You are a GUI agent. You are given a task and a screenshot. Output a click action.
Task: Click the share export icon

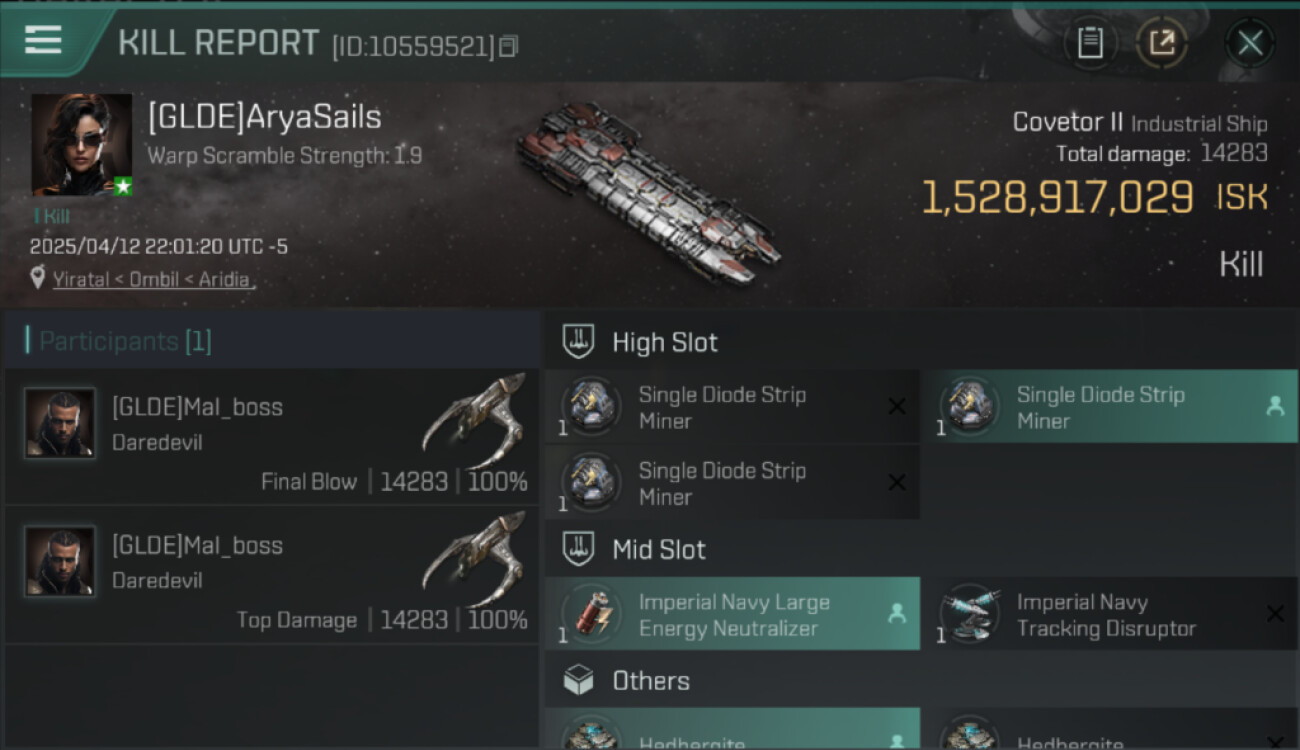point(1162,43)
